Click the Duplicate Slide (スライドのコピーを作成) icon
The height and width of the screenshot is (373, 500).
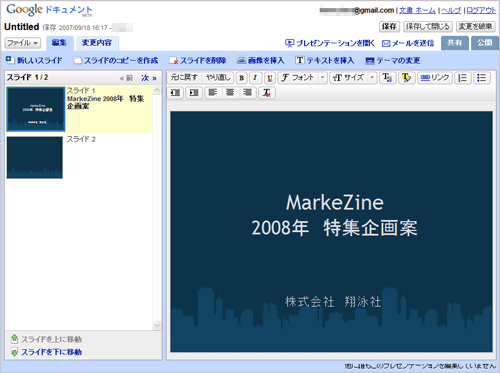pos(77,60)
